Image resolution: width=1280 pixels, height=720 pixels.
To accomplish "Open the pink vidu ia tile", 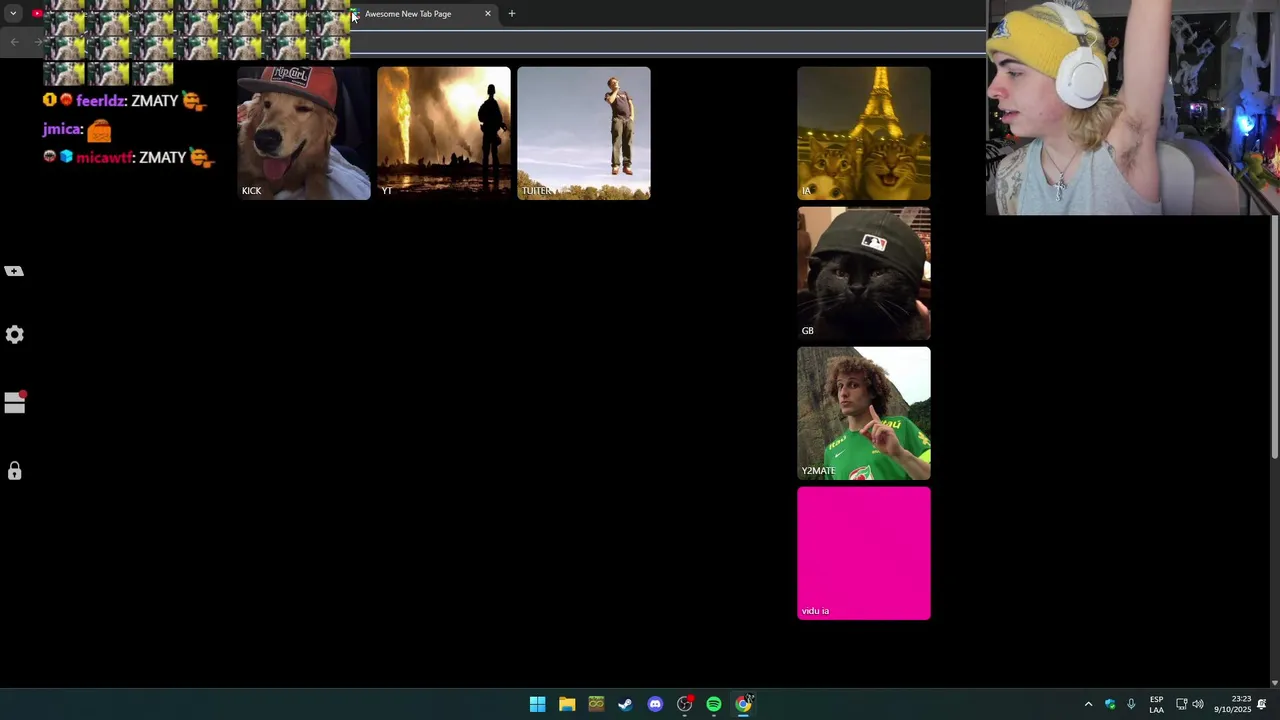I will coord(864,553).
